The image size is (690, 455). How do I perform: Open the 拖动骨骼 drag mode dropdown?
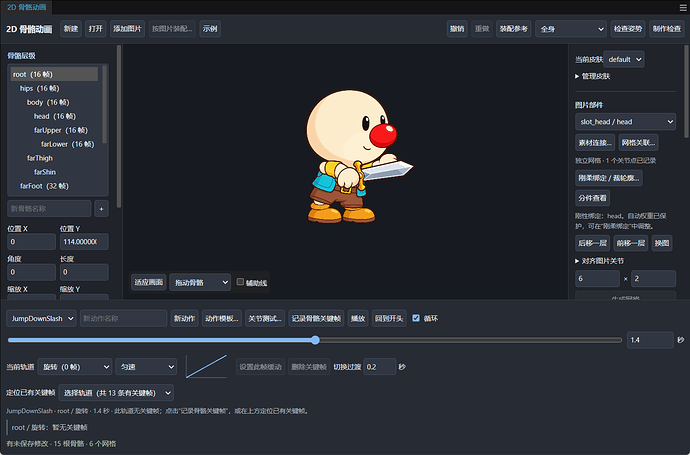200,282
